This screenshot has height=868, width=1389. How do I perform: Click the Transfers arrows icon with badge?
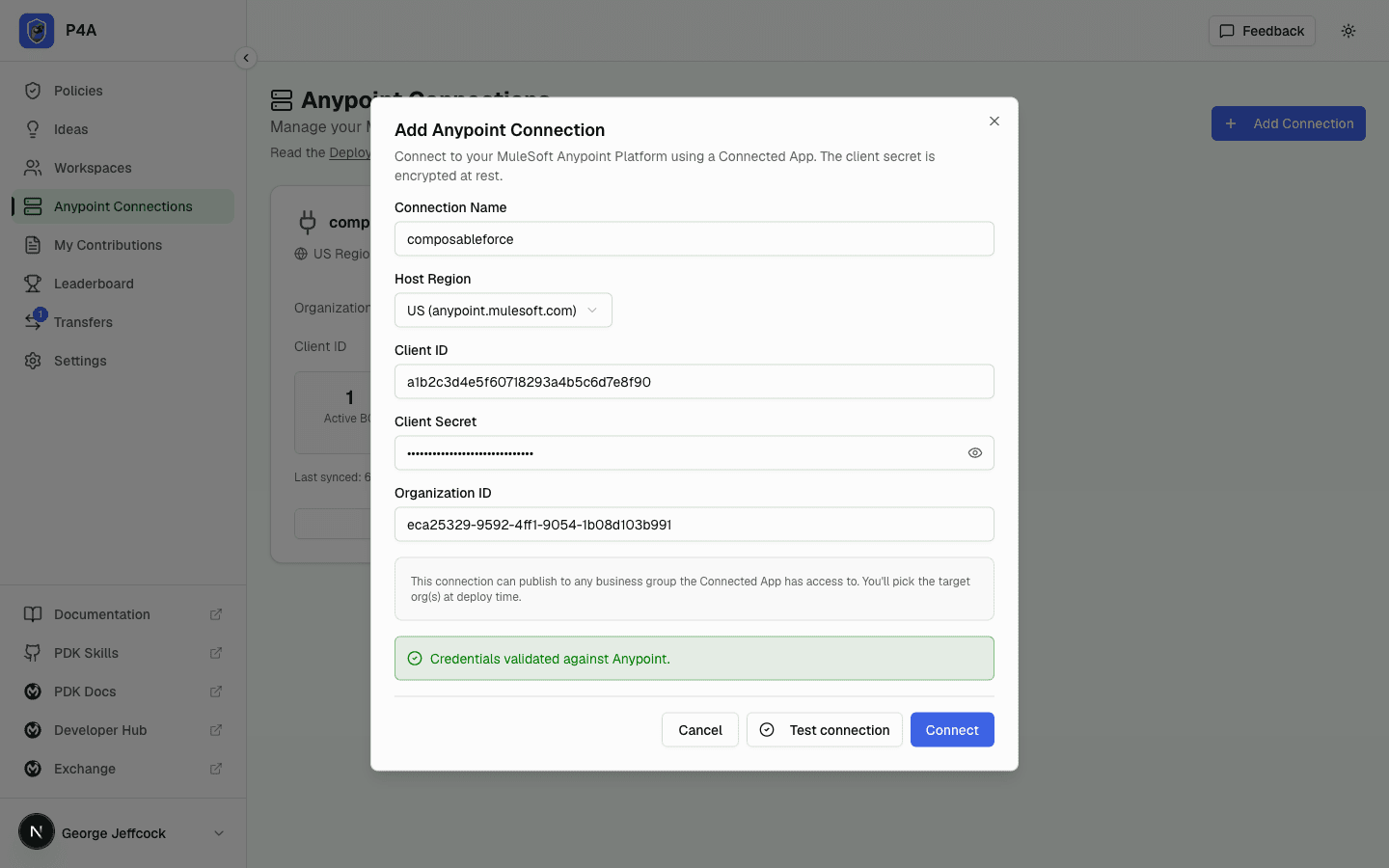35,320
